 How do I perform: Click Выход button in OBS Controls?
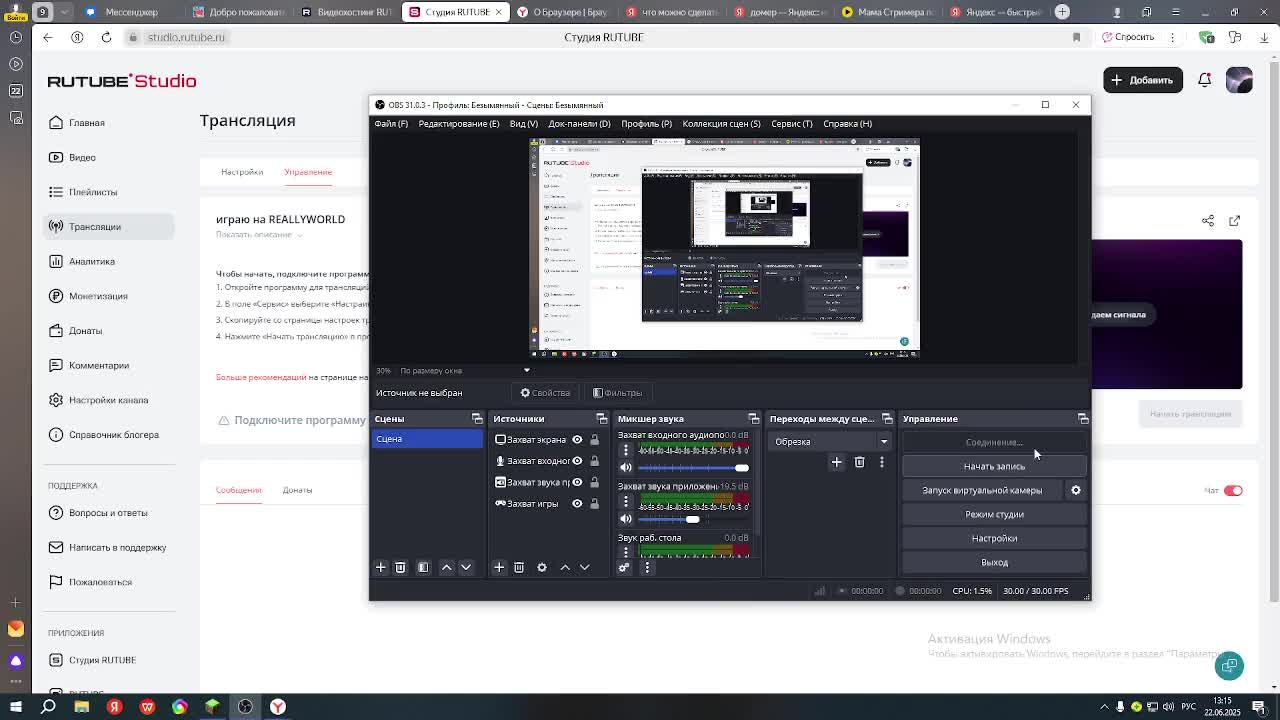[x=994, y=562]
